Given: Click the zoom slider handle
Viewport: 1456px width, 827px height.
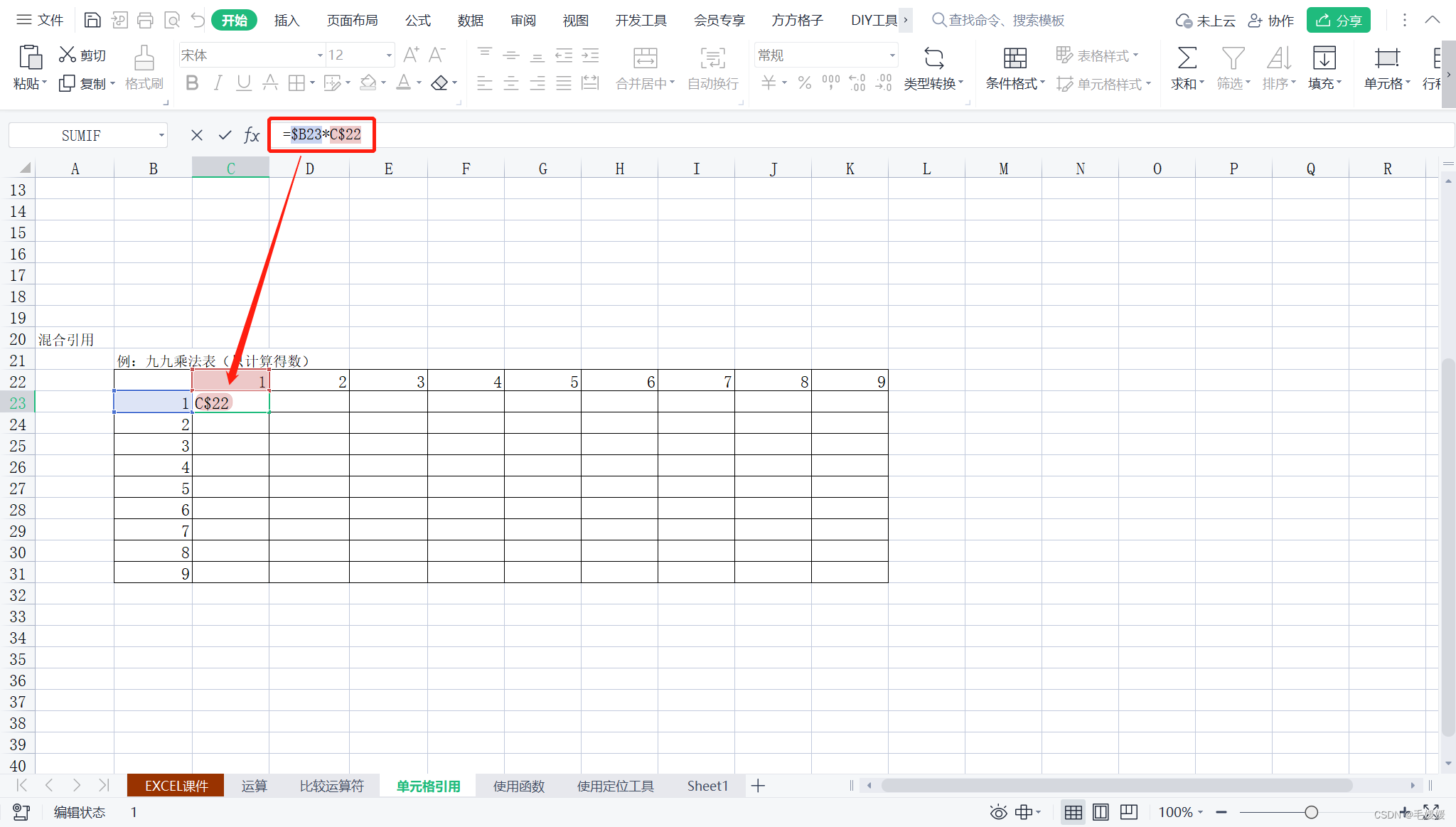Looking at the screenshot, I should 1311,812.
